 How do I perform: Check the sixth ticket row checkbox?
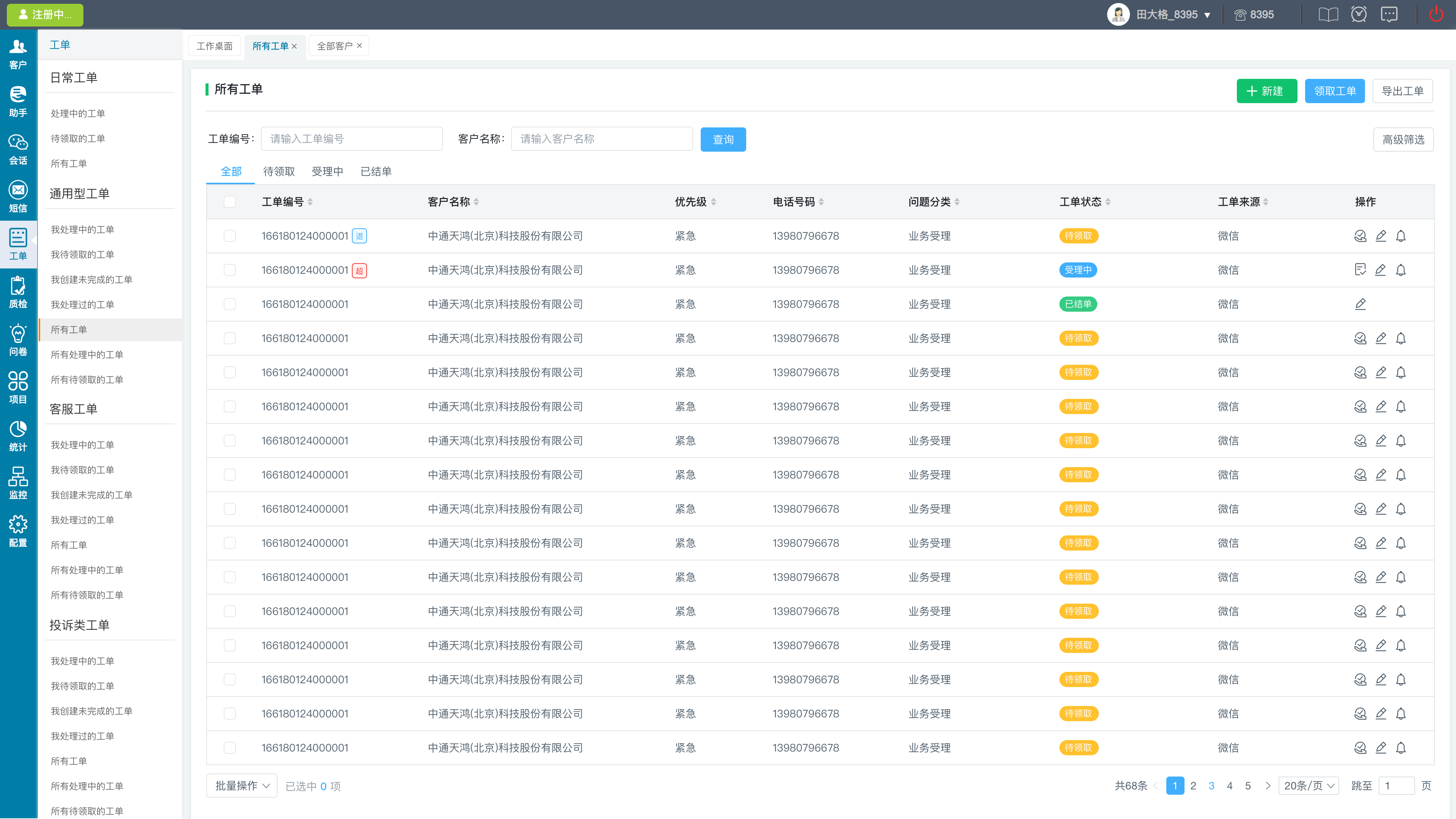[x=229, y=406]
